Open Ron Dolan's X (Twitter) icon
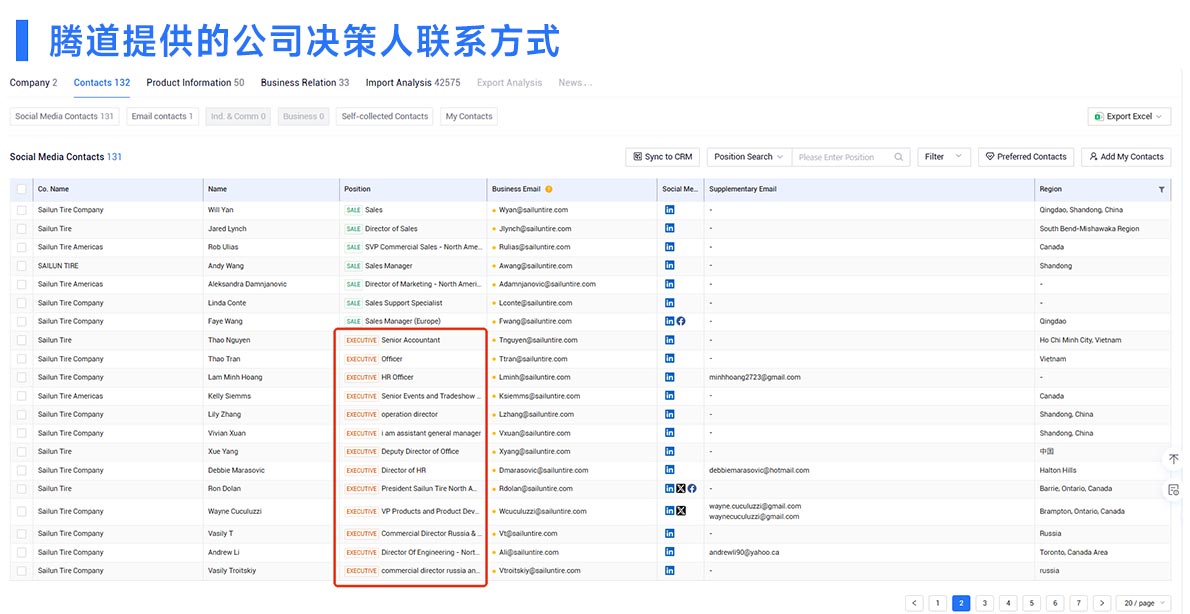1190x614 pixels. [x=681, y=489]
